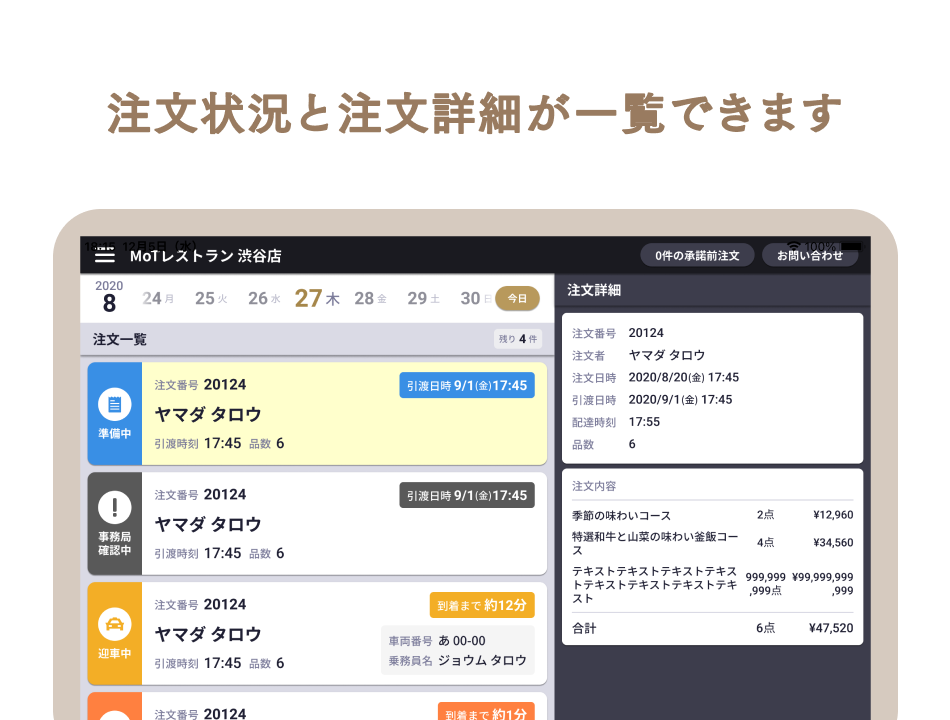Image resolution: width=950 pixels, height=720 pixels.
Task: Click the 迎車中 taxi icon
Action: click(x=115, y=624)
